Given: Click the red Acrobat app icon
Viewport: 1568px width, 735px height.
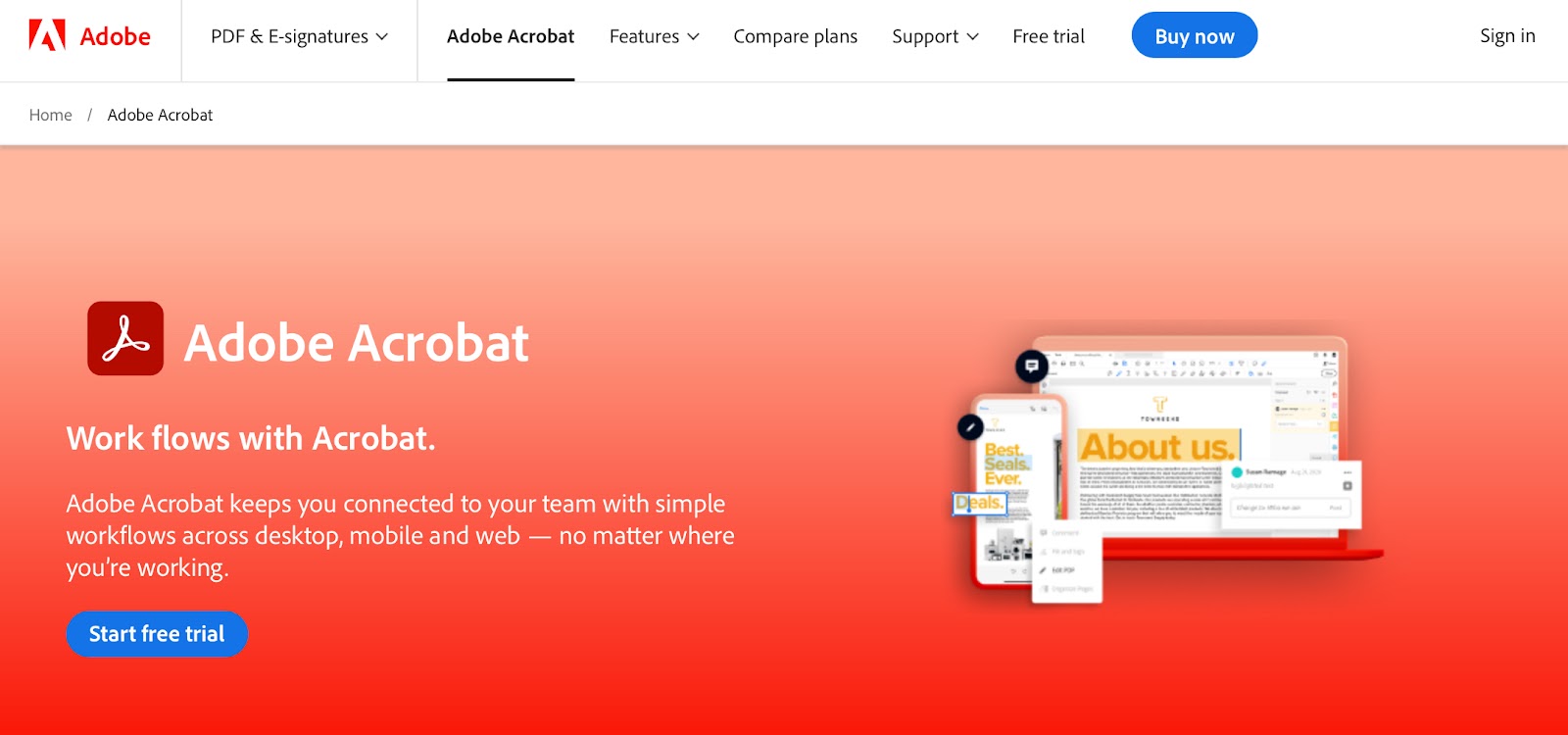Looking at the screenshot, I should tap(125, 338).
